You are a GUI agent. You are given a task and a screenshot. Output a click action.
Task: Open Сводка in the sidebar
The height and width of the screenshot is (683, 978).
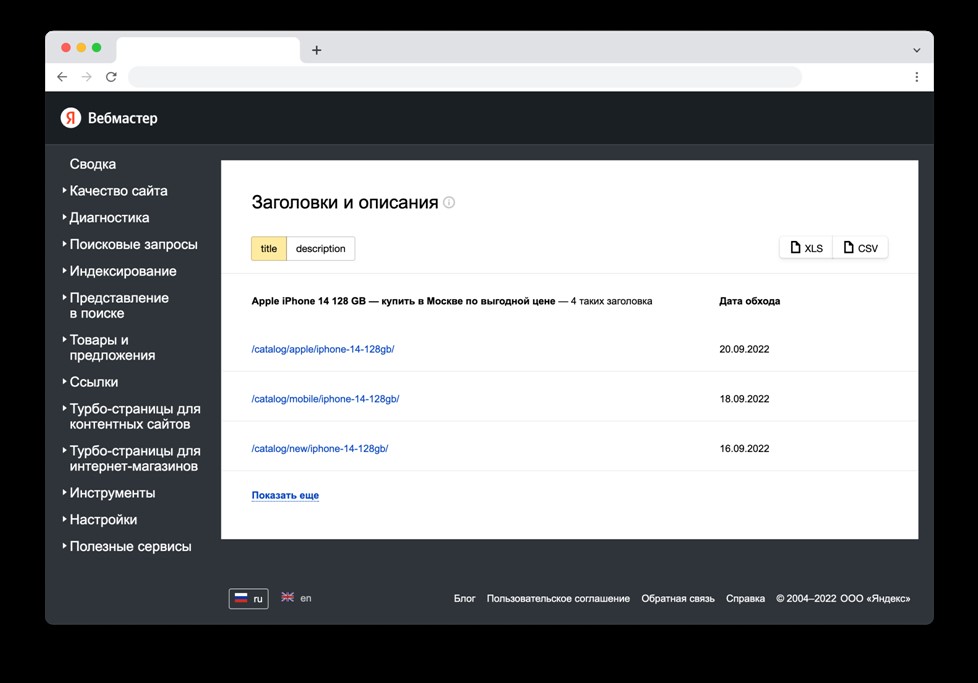[x=93, y=164]
